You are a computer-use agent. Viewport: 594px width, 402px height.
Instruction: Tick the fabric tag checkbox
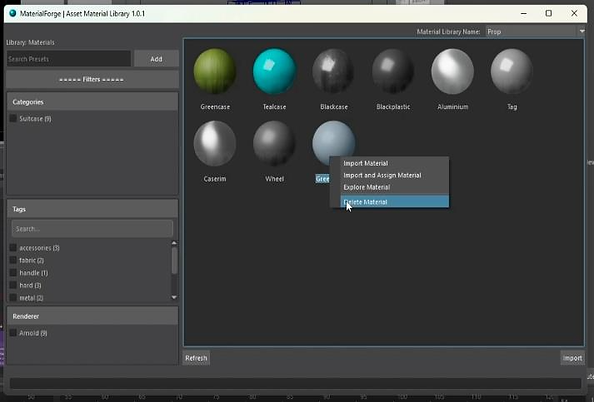pos(13,260)
